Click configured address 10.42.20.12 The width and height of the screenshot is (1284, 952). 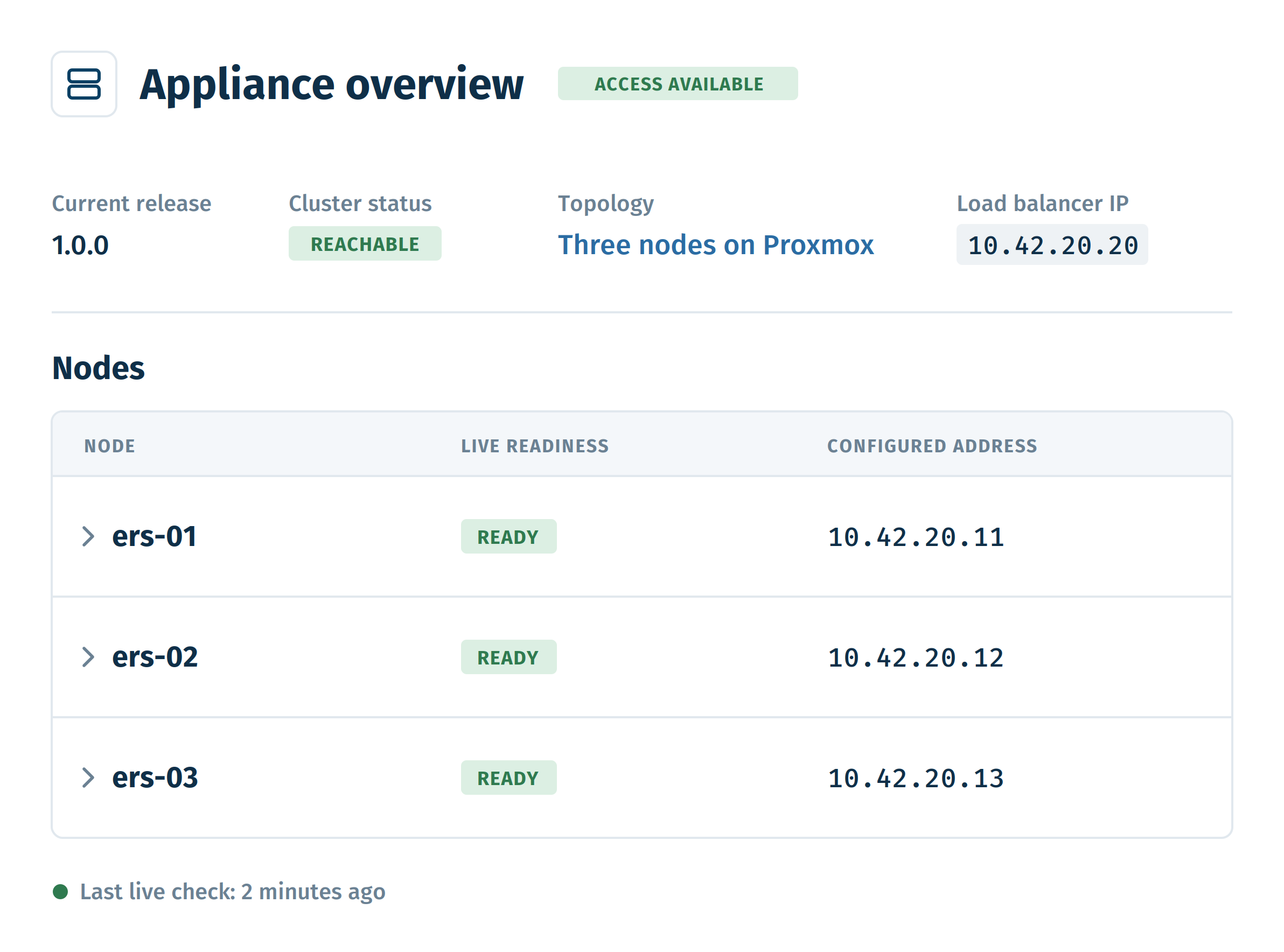coord(916,657)
